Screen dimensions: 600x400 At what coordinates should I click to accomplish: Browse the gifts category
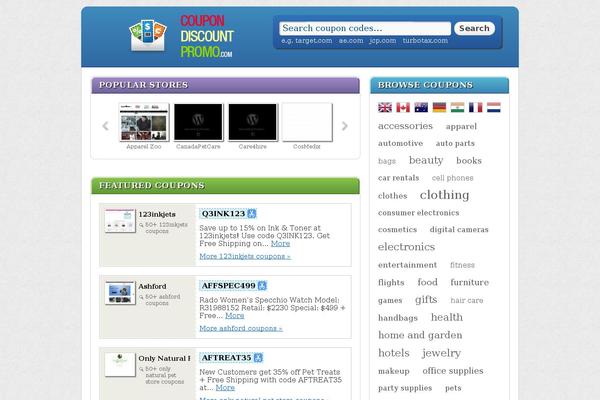pyautogui.click(x=426, y=299)
